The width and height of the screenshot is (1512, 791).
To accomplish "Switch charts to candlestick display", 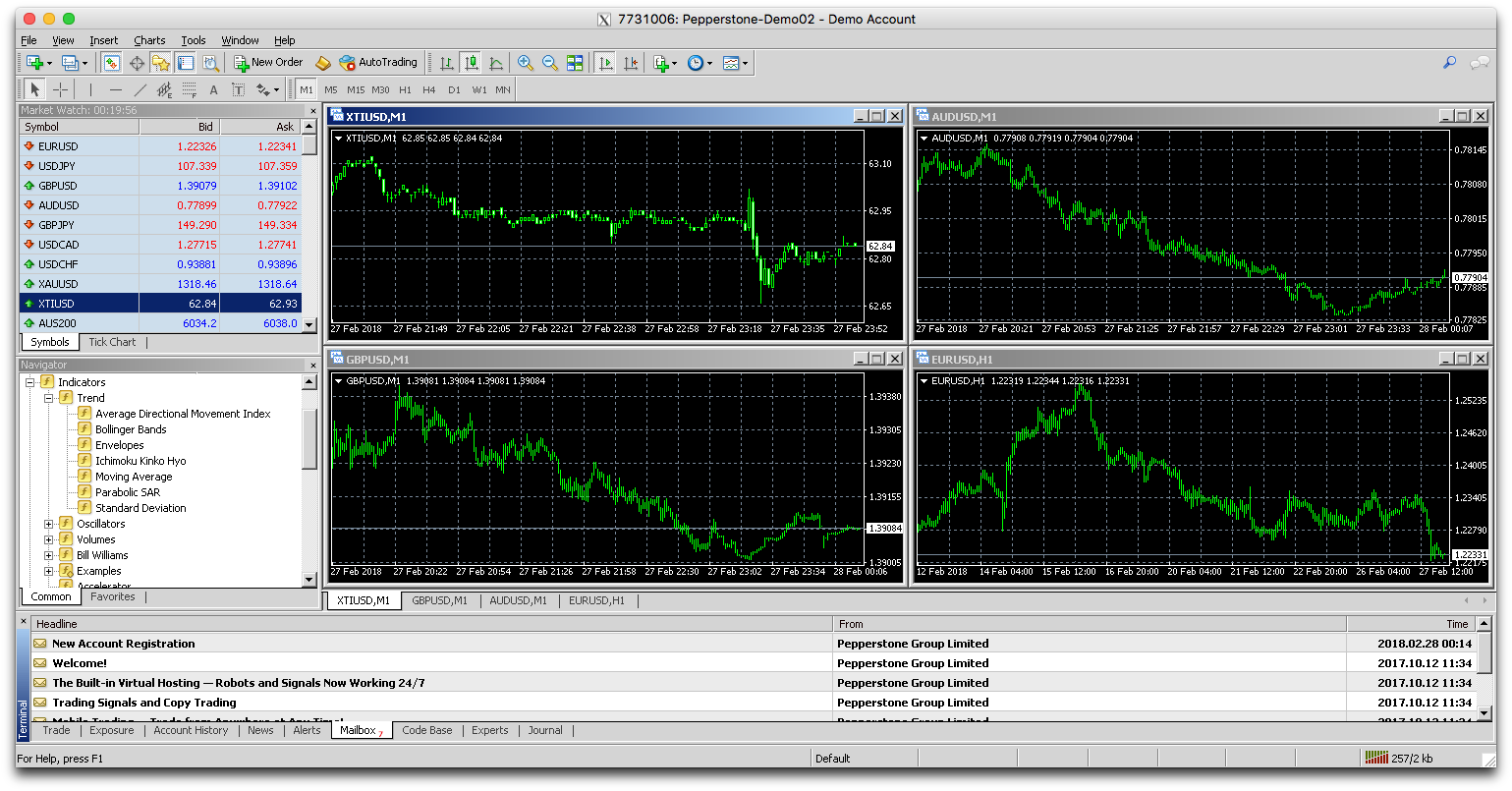I will (x=470, y=63).
